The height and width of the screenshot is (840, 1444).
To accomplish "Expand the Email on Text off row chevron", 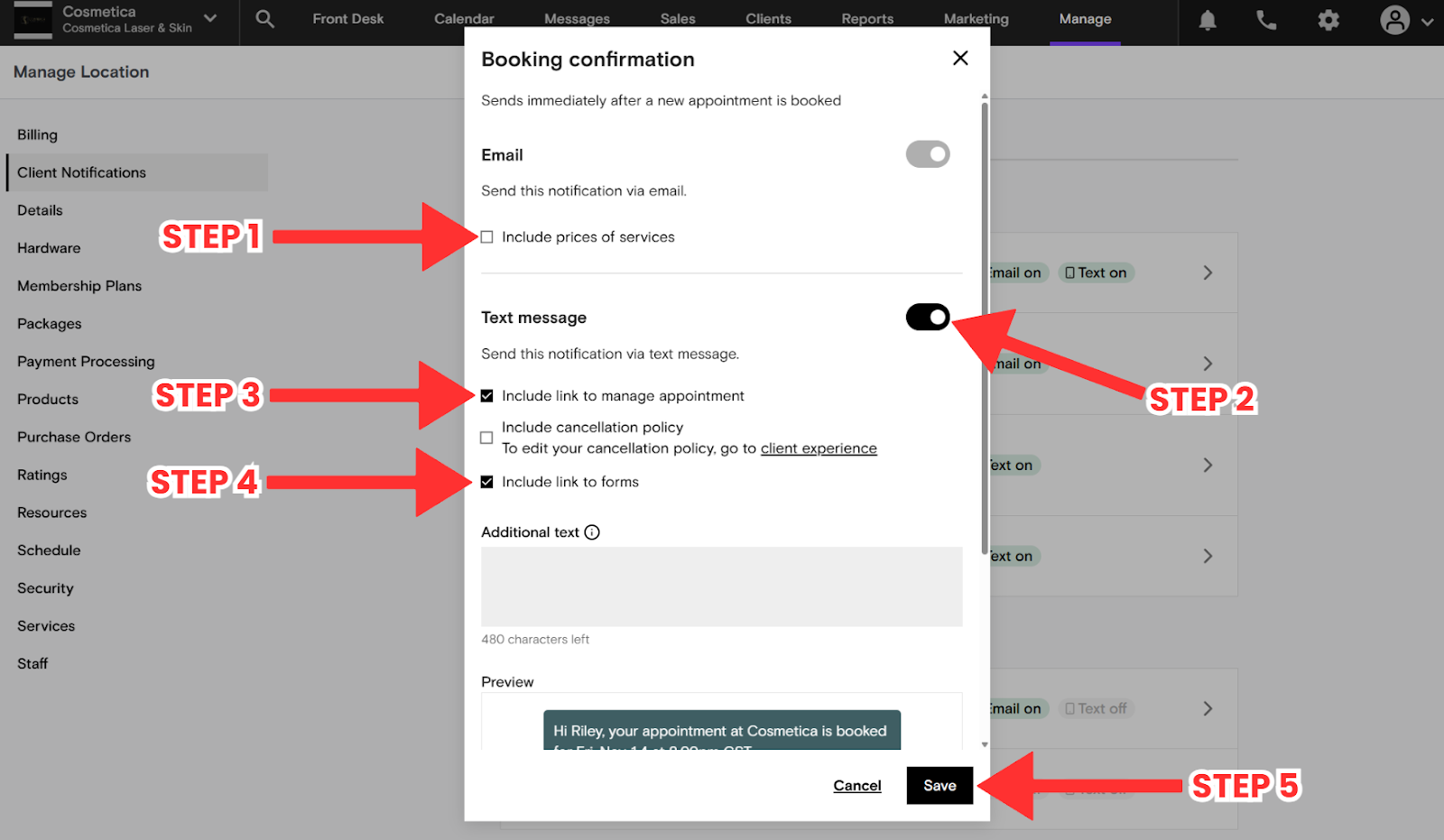I will pyautogui.click(x=1208, y=709).
